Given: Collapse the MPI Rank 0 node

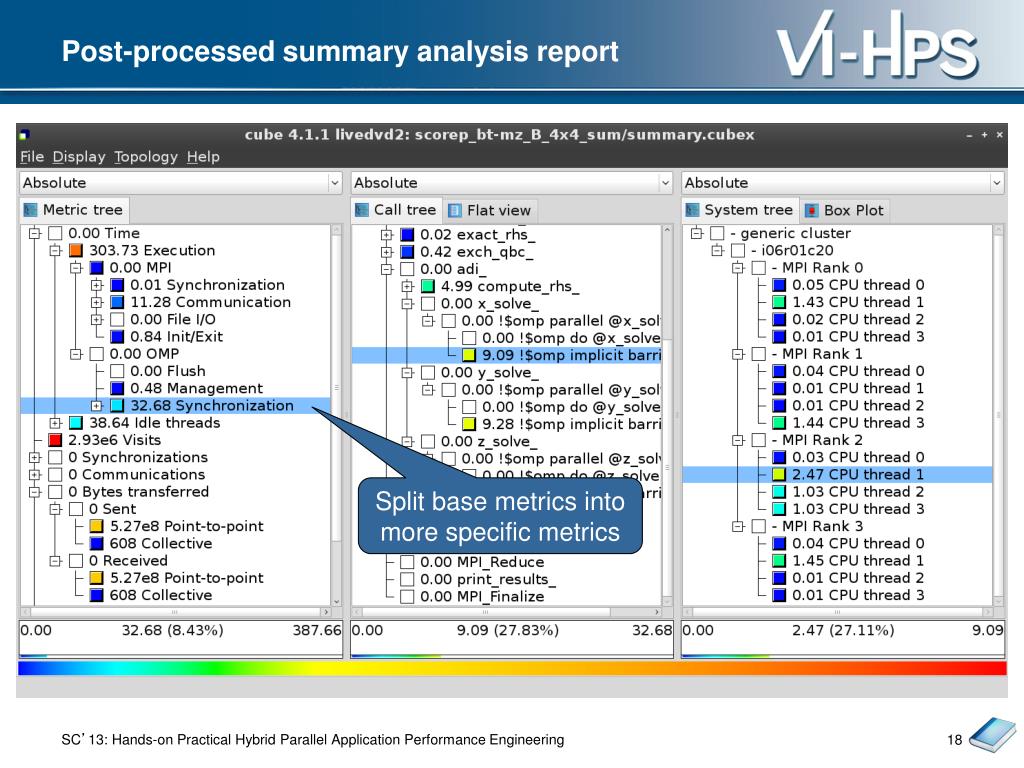Looking at the screenshot, I should click(738, 268).
